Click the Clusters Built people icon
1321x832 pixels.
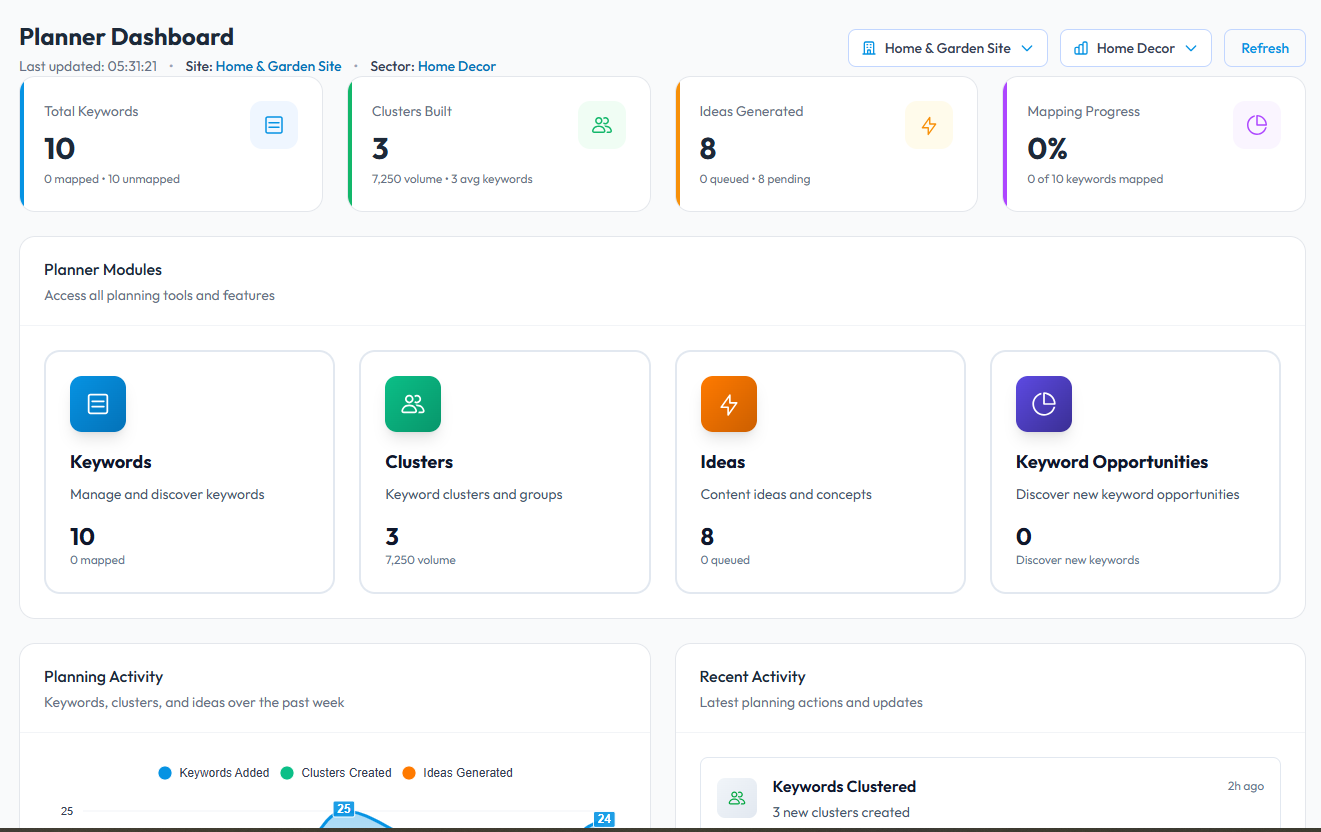602,125
